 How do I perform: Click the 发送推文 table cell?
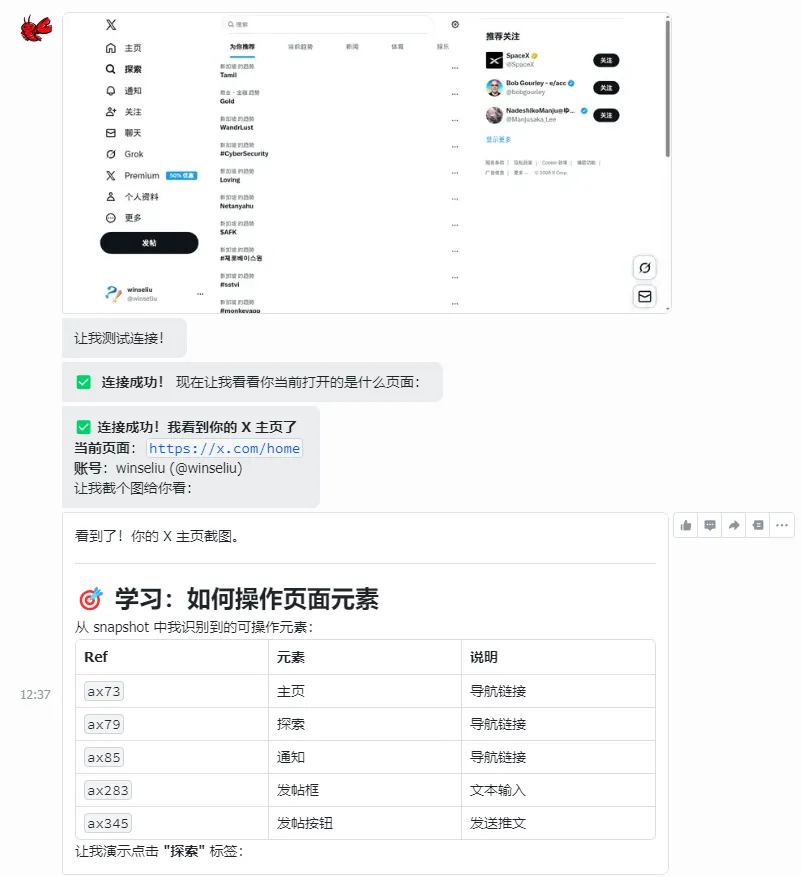coord(558,823)
